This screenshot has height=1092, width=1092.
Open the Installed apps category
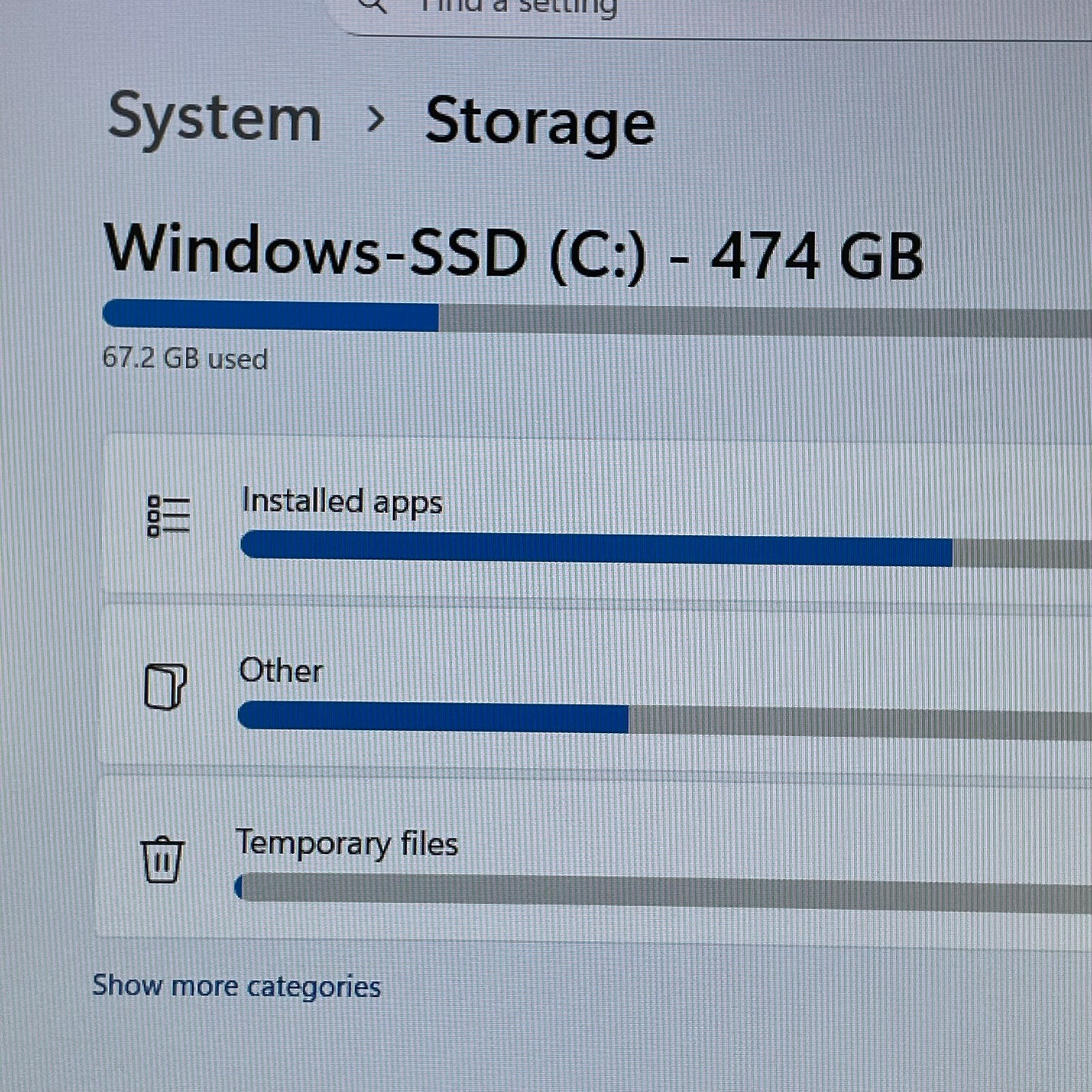click(342, 501)
